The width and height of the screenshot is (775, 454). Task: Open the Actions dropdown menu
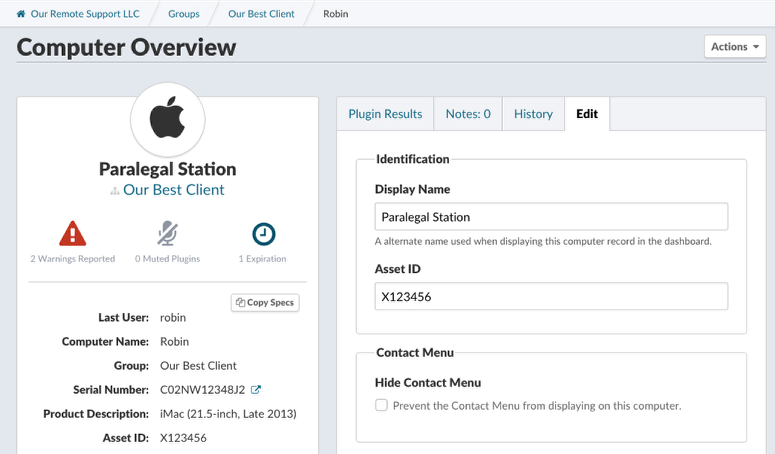tap(735, 46)
